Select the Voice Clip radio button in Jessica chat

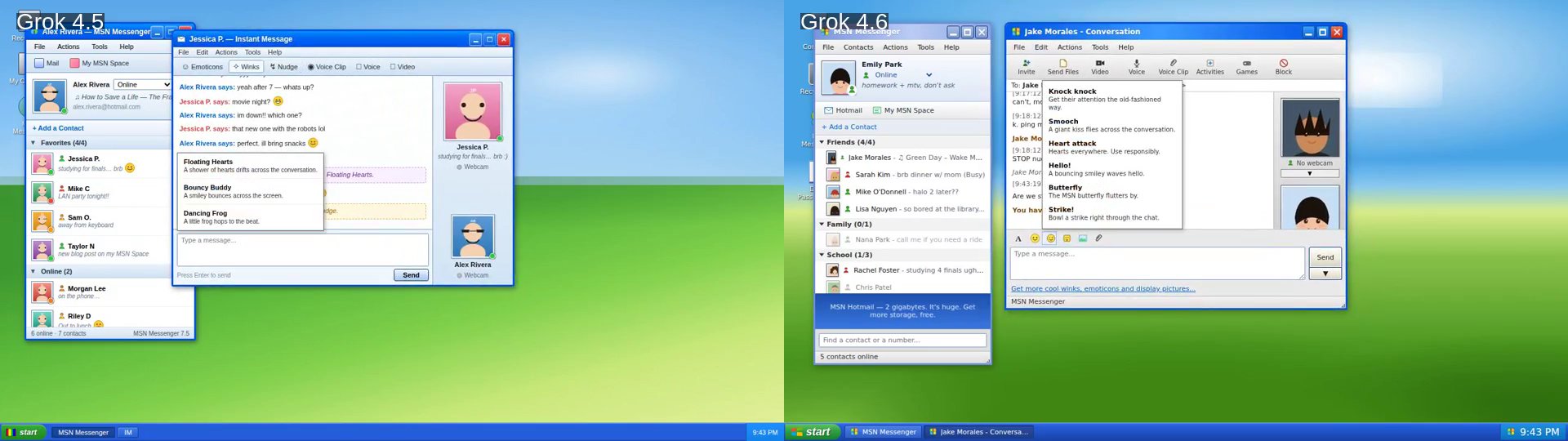[310, 67]
